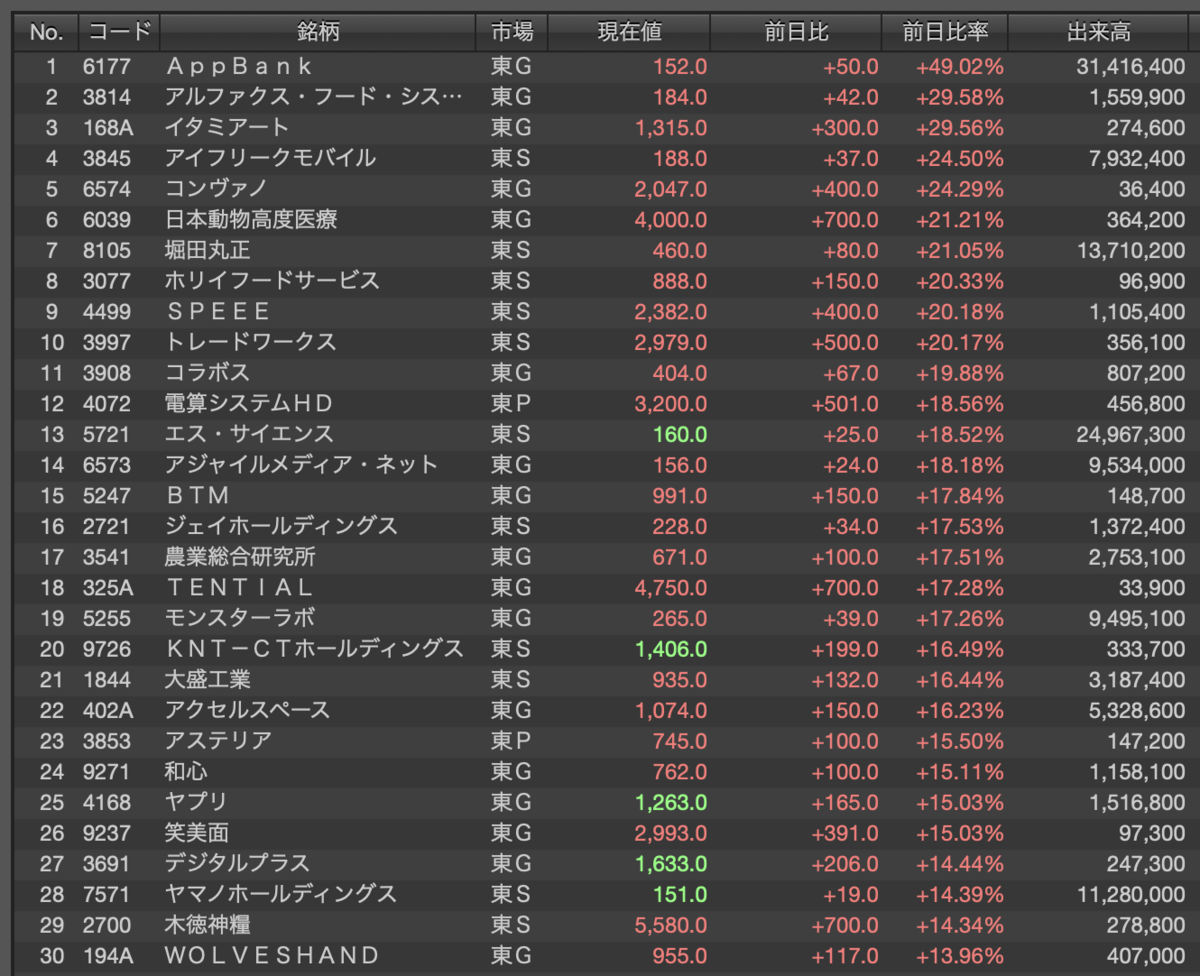Screen dimensions: 1200x976
Task: Click code 325A
Action: pyautogui.click(x=108, y=587)
